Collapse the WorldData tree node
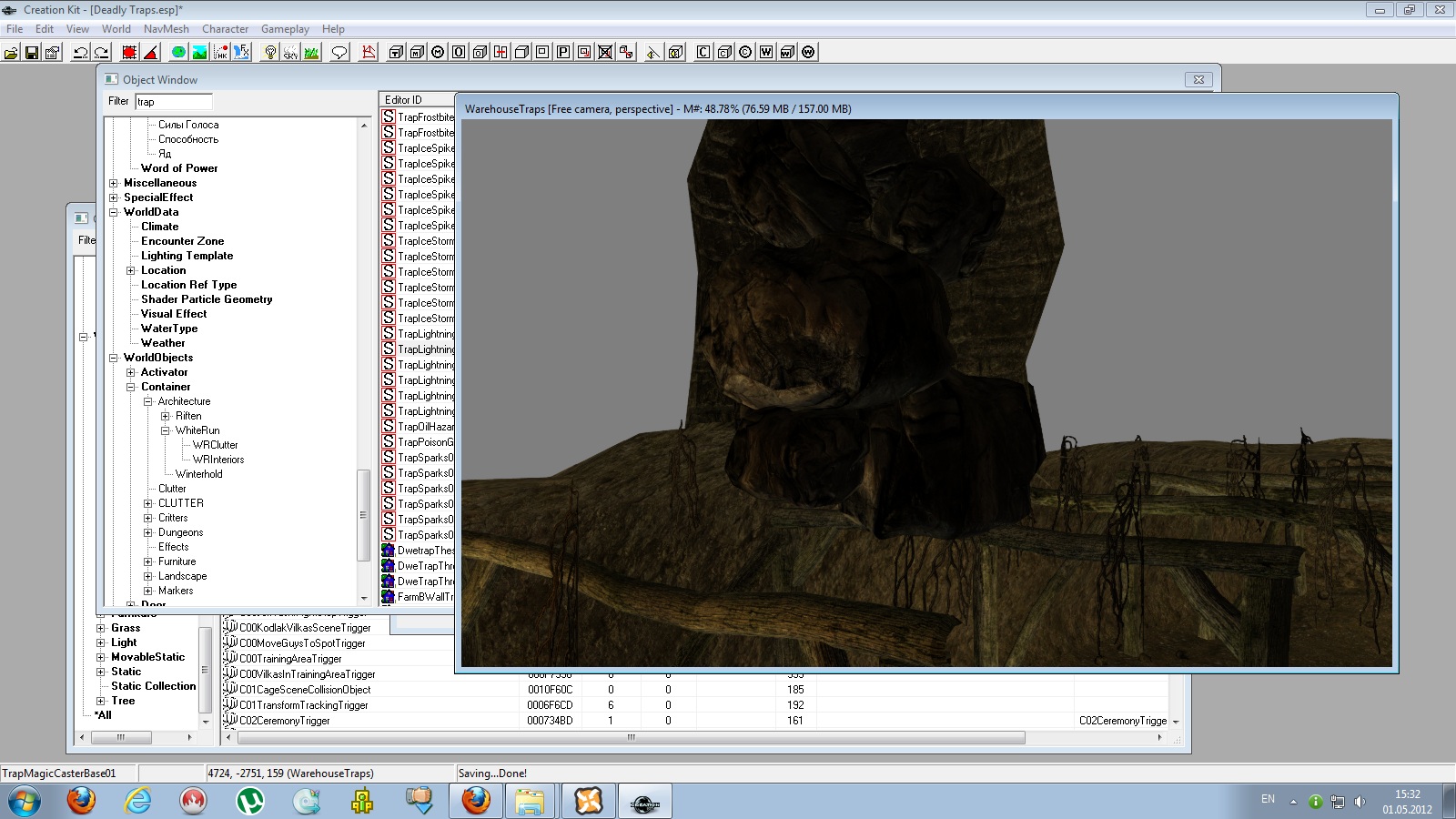Image resolution: width=1456 pixels, height=819 pixels. click(x=114, y=212)
